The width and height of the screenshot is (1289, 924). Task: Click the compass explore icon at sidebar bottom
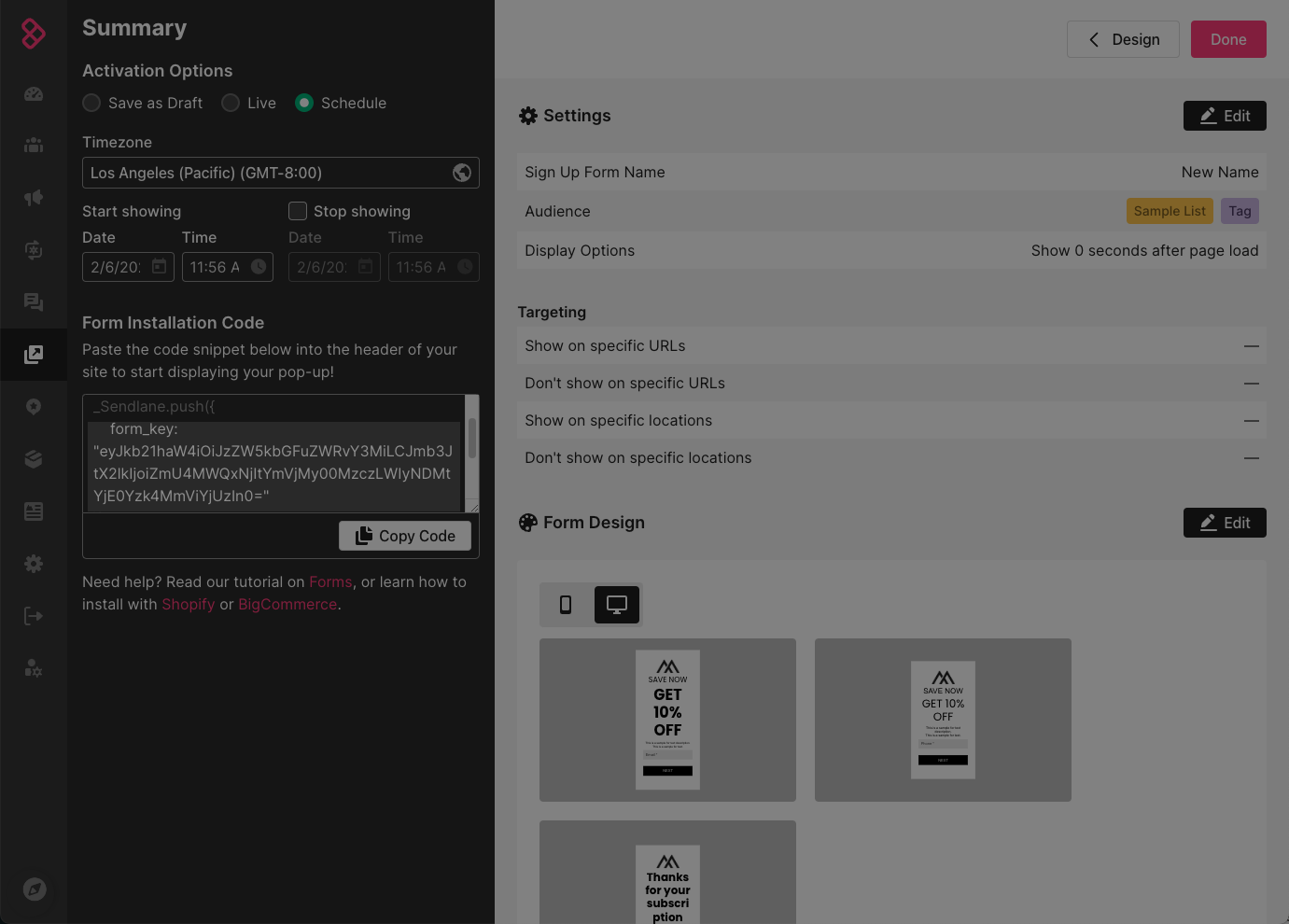(35, 889)
